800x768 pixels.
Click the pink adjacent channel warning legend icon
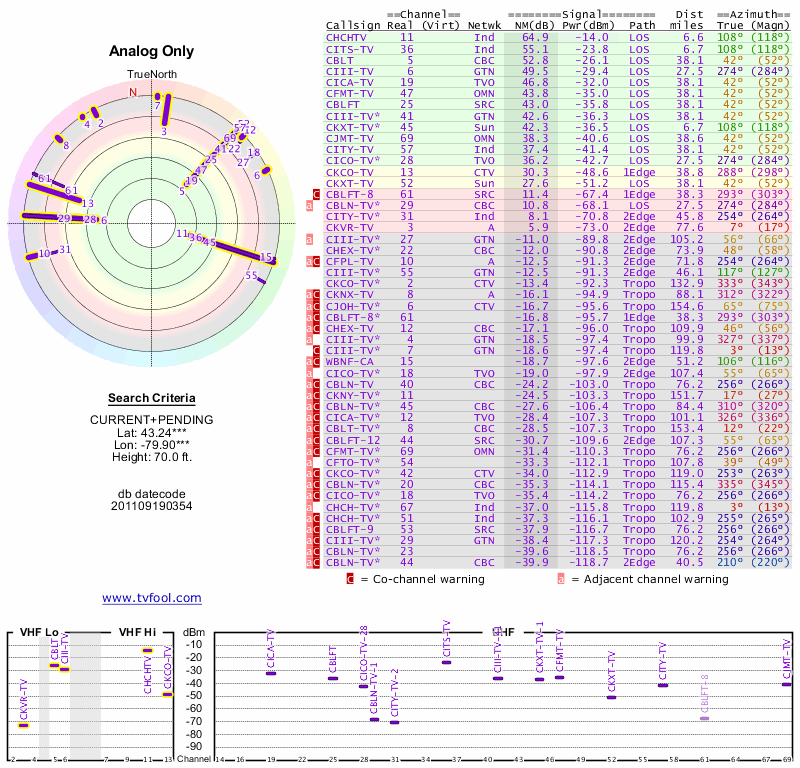coord(561,578)
